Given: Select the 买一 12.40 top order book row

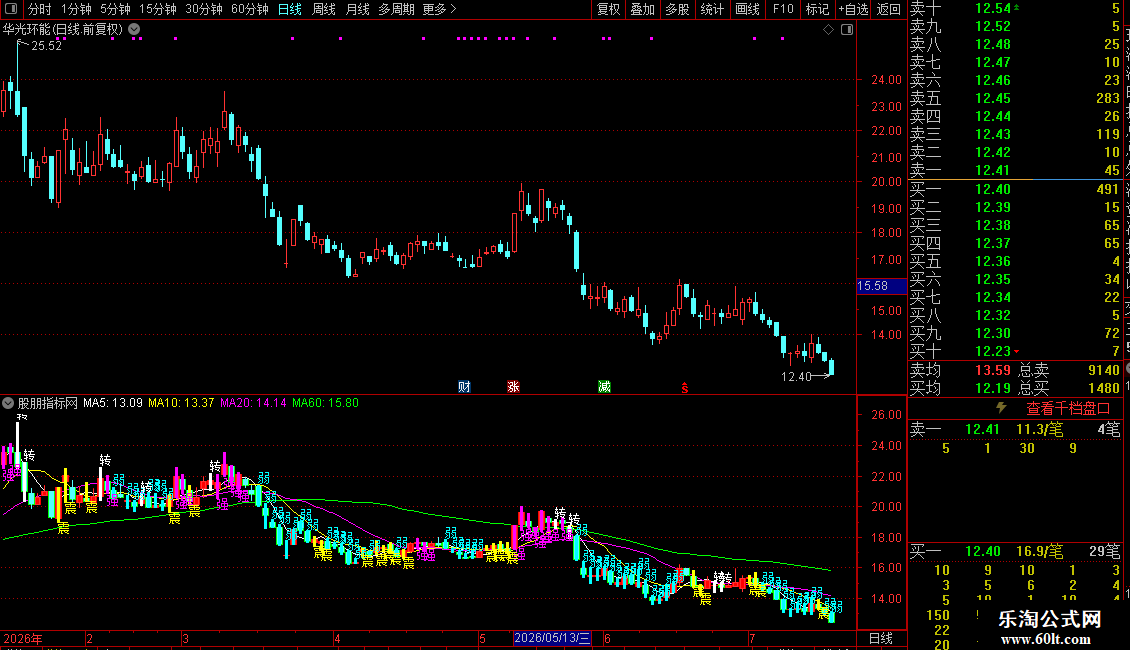Looking at the screenshot, I should (1015, 189).
